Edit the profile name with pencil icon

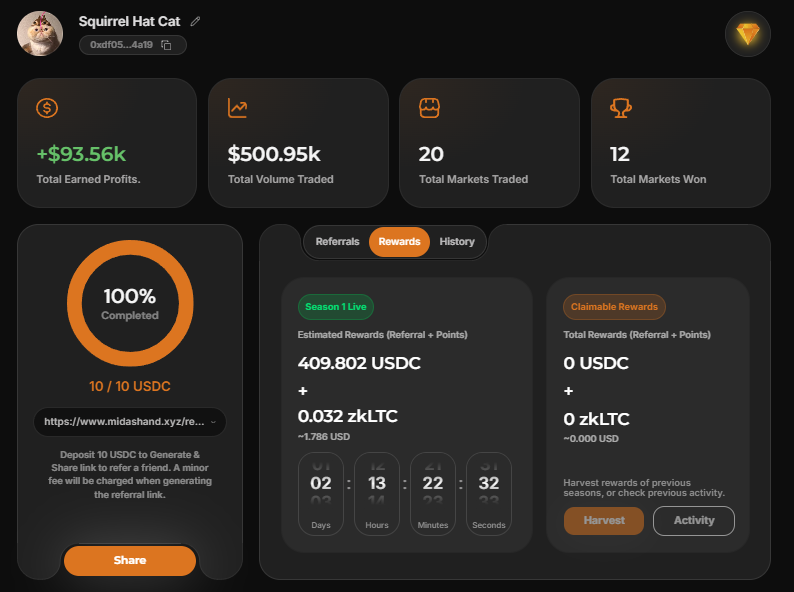(195, 21)
